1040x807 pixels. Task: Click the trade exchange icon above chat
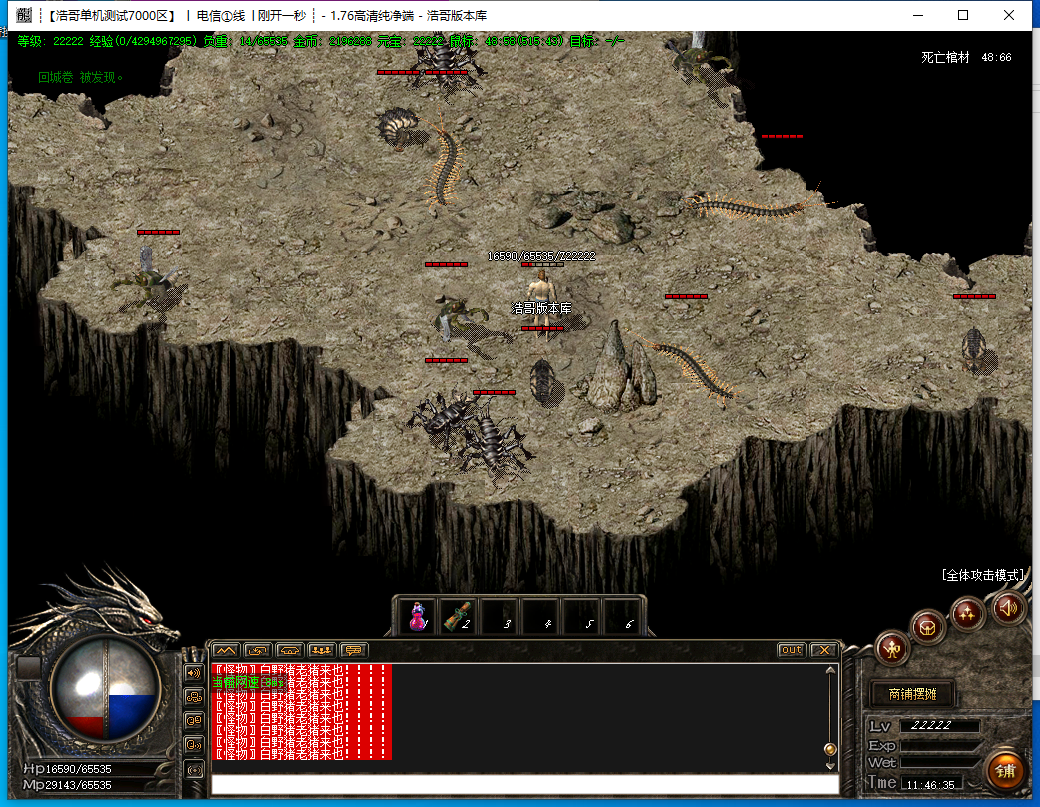(257, 651)
